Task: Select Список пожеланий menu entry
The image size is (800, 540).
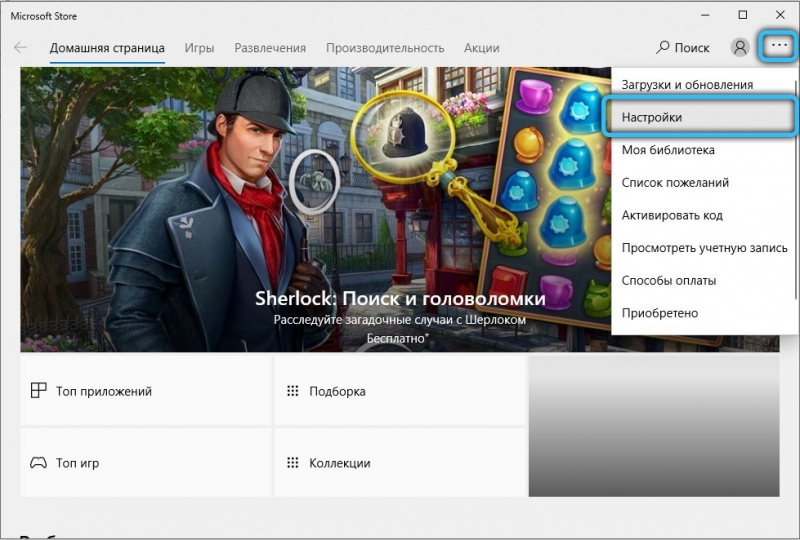Action: tap(704, 183)
